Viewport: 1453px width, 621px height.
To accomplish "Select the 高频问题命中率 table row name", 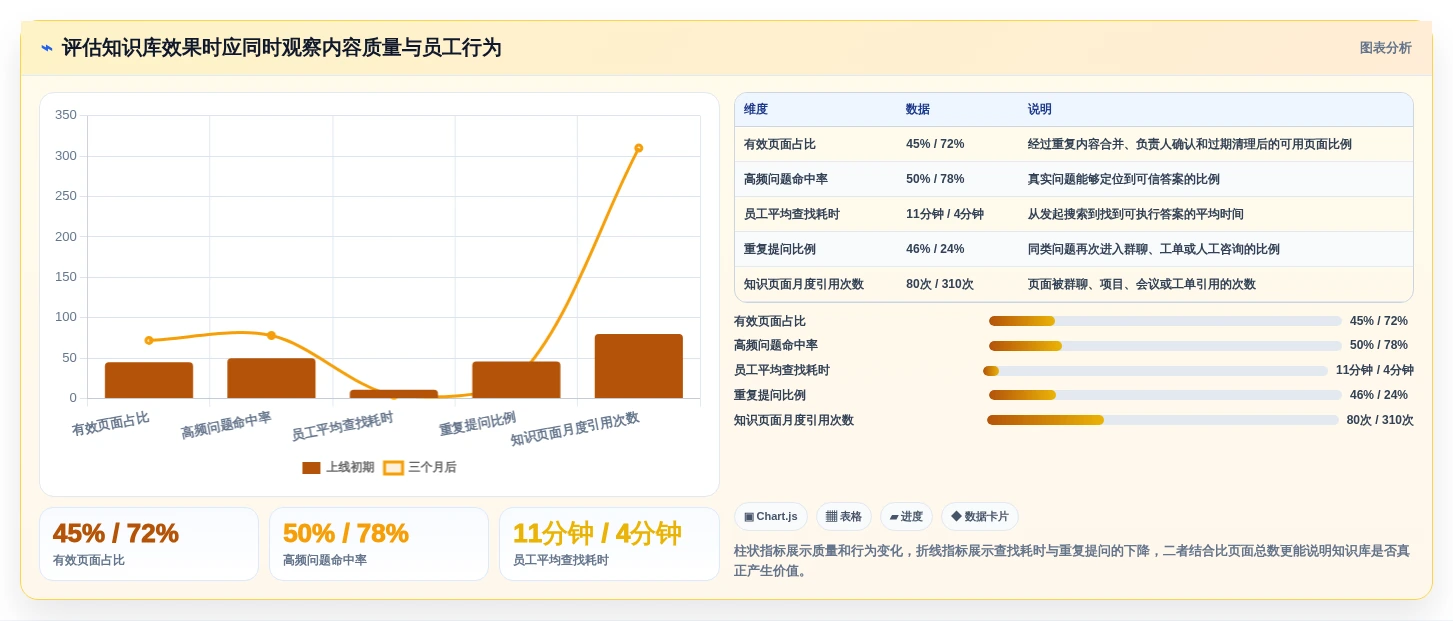I will click(786, 179).
